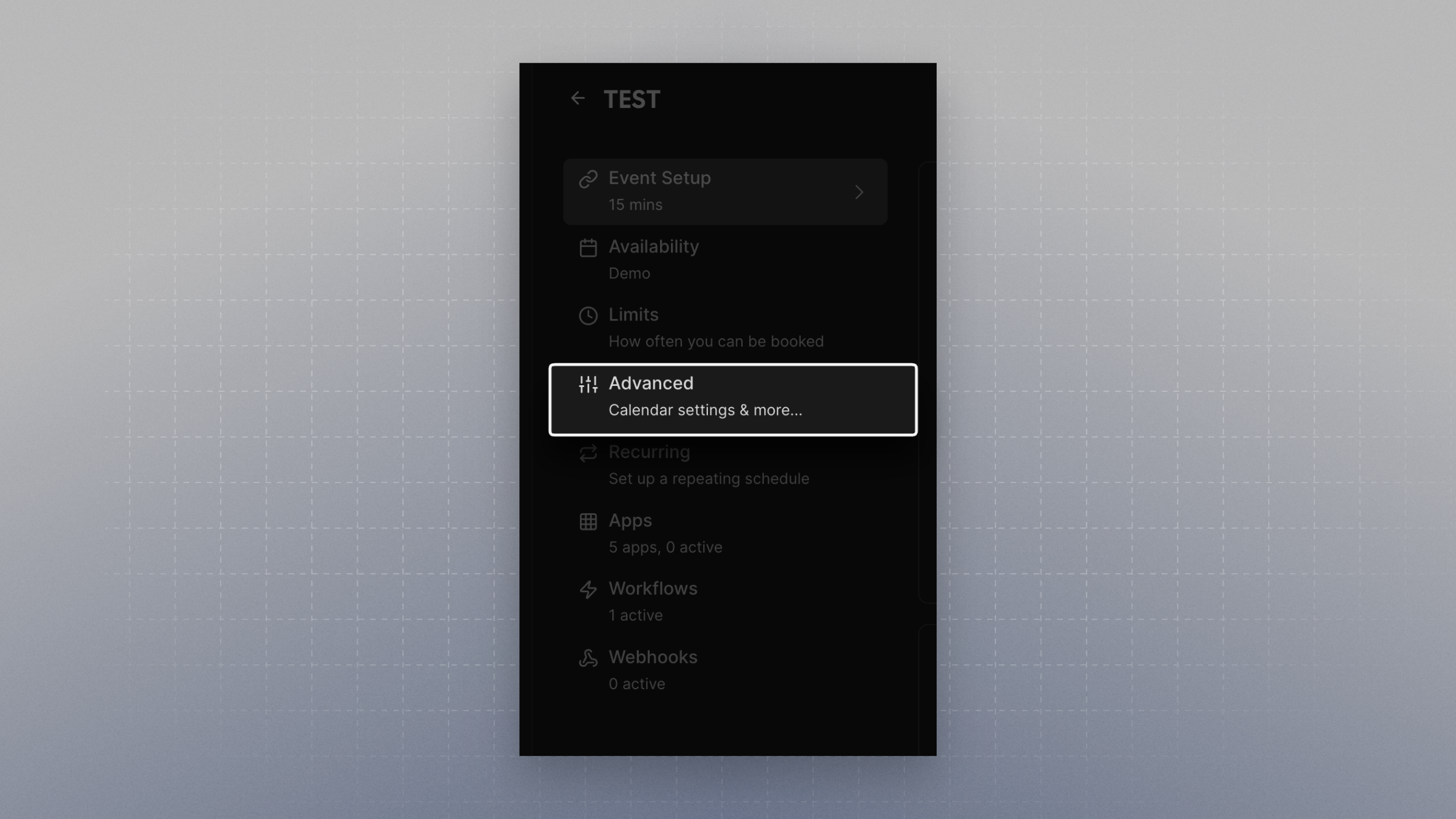The height and width of the screenshot is (819, 1456).
Task: Click the TEST event title
Action: 632,99
